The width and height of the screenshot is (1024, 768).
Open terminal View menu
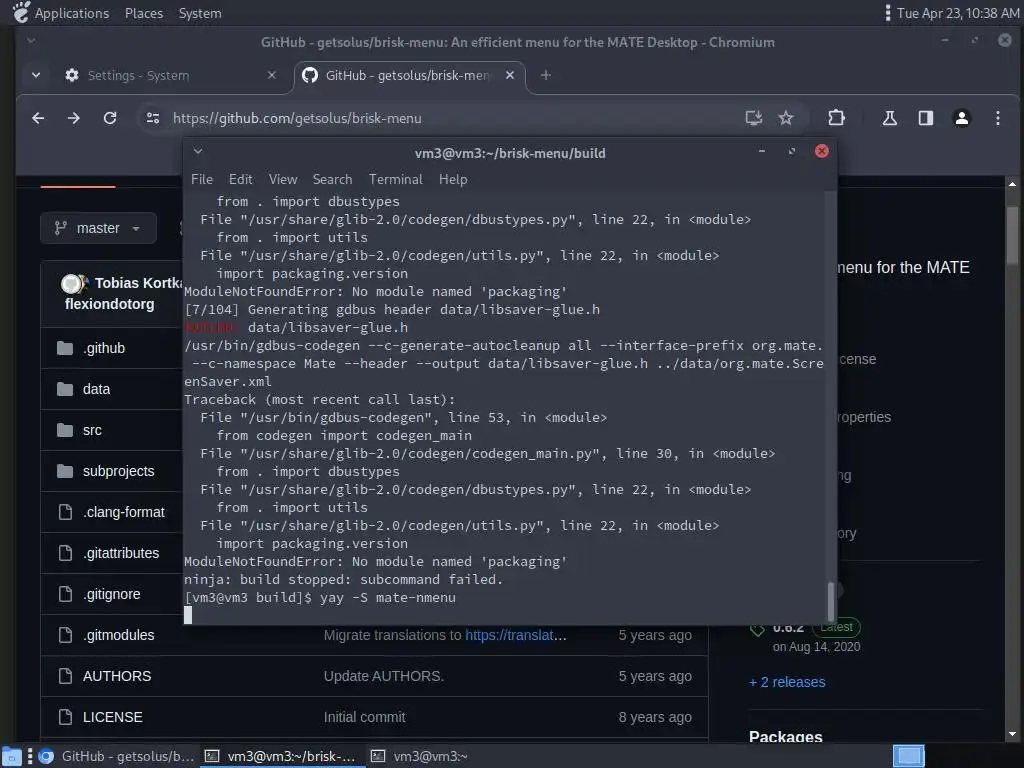point(283,180)
